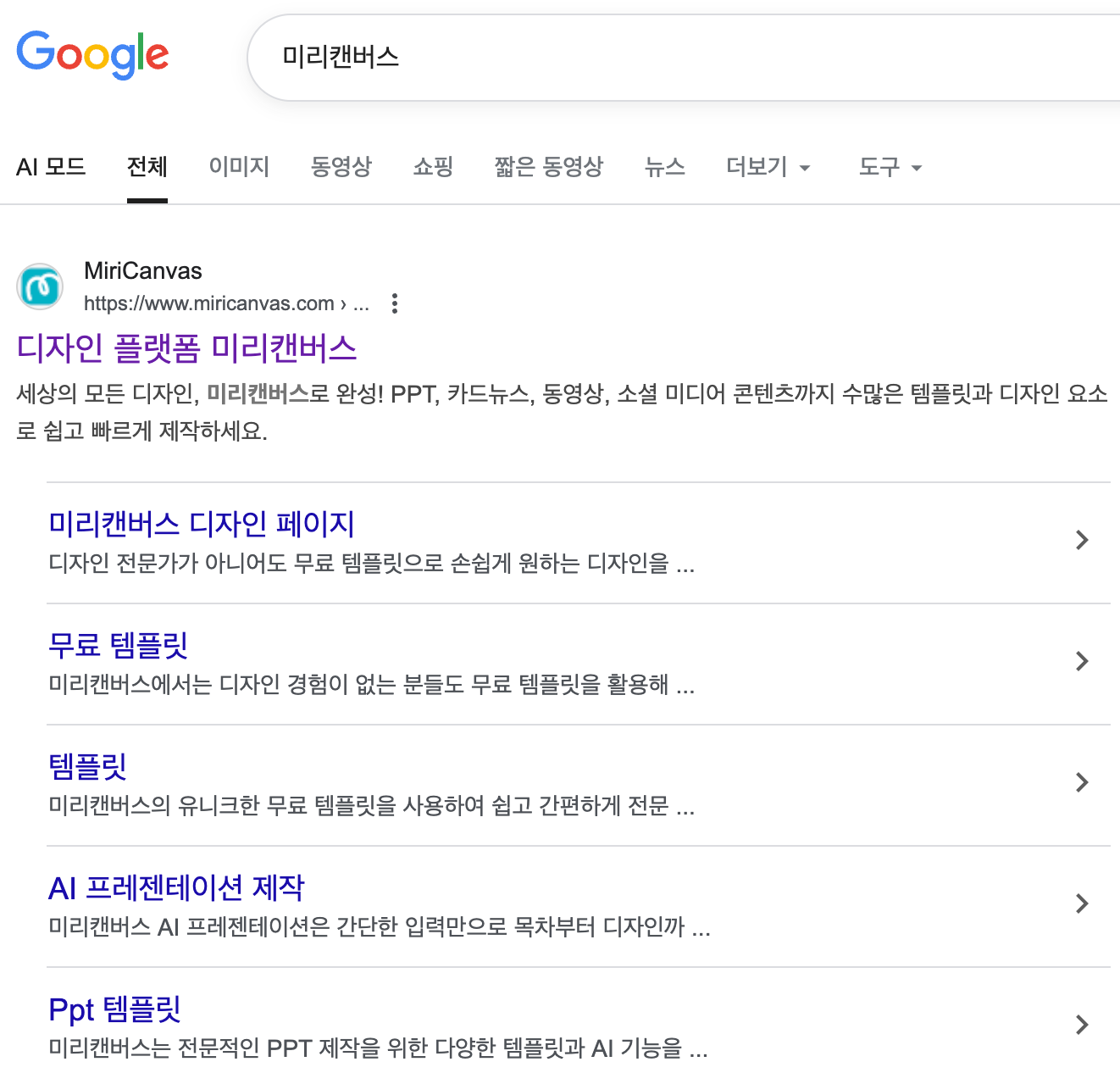Switch to the 짧은 동영상 tab
This screenshot has height=1073, width=1120.
pos(549,166)
